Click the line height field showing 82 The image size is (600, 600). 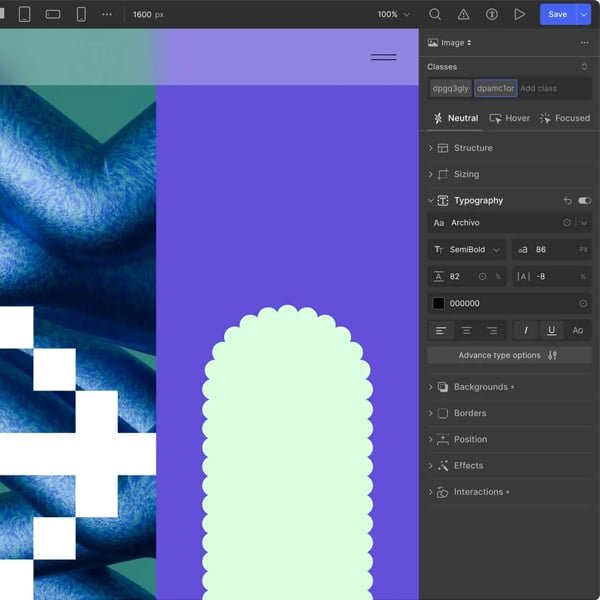pos(467,277)
